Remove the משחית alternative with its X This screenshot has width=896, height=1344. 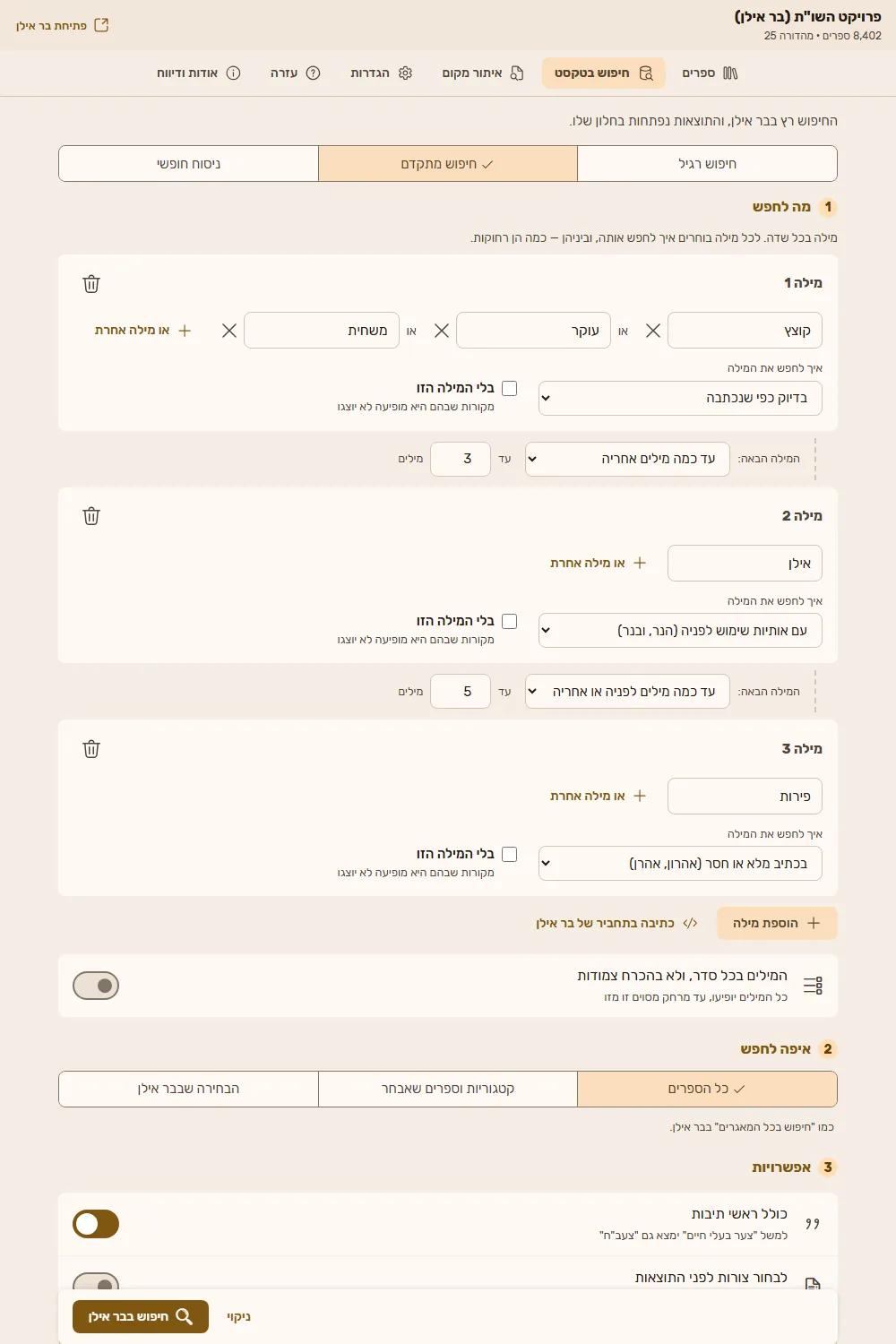pos(229,331)
